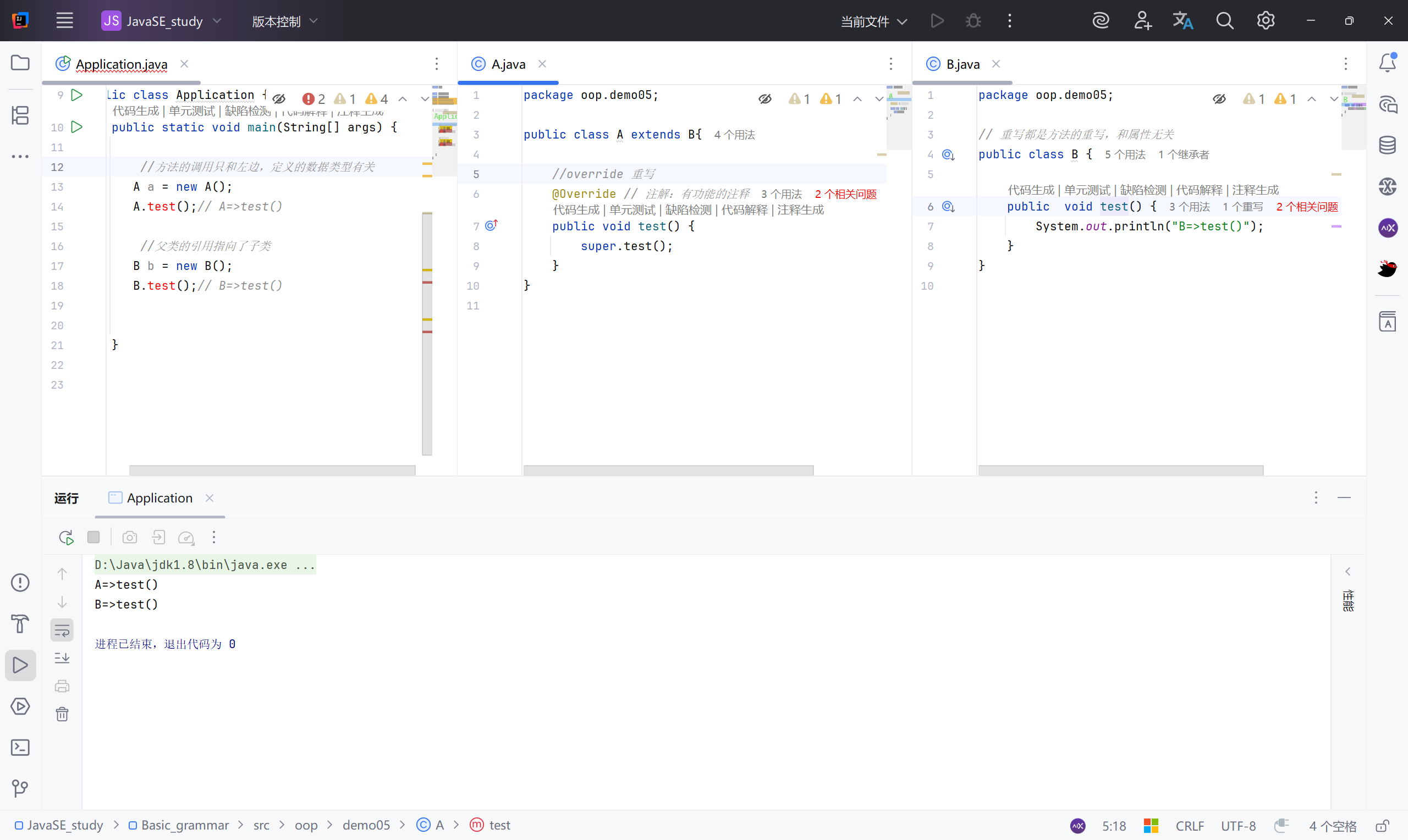Click the Clear All trash icon in console

62,714
